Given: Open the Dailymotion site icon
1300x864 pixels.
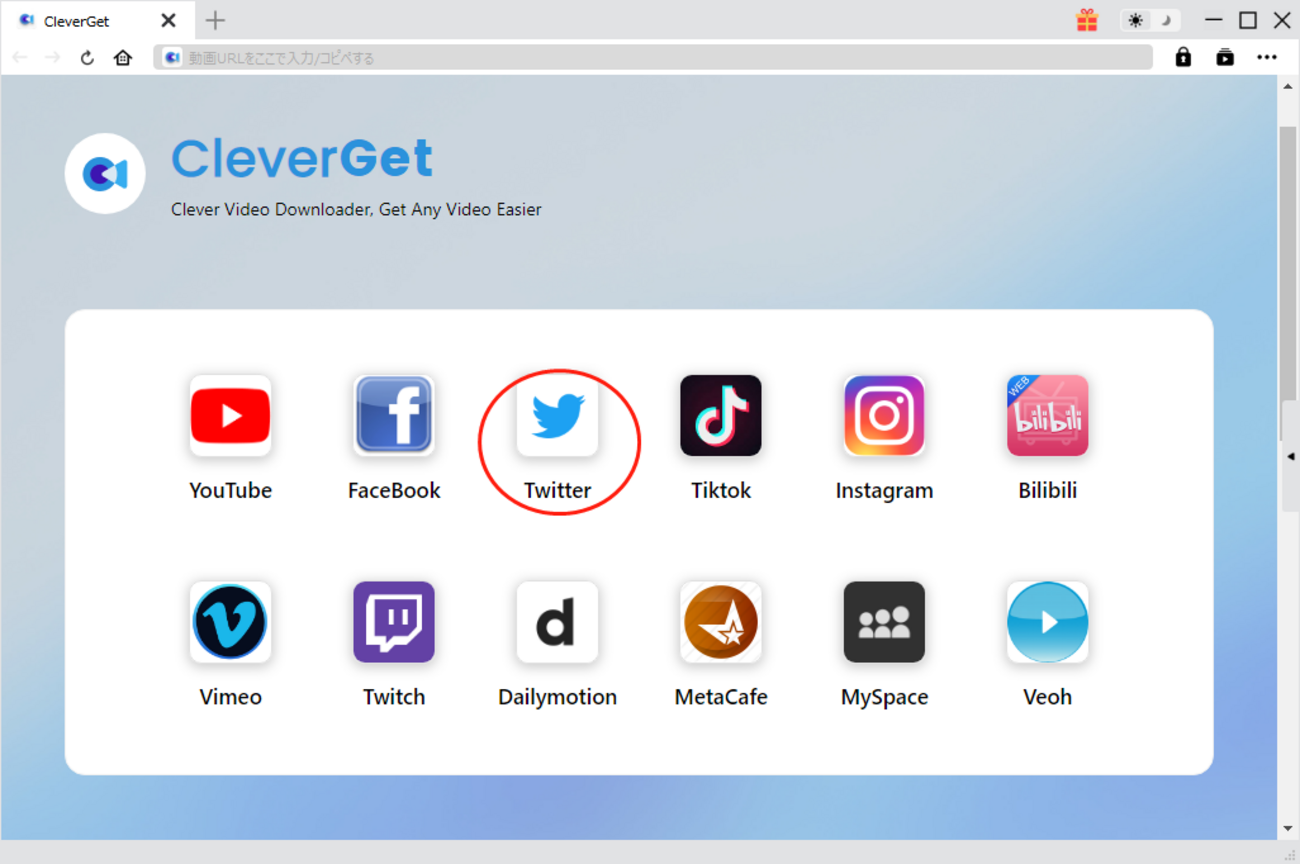Looking at the screenshot, I should (557, 622).
